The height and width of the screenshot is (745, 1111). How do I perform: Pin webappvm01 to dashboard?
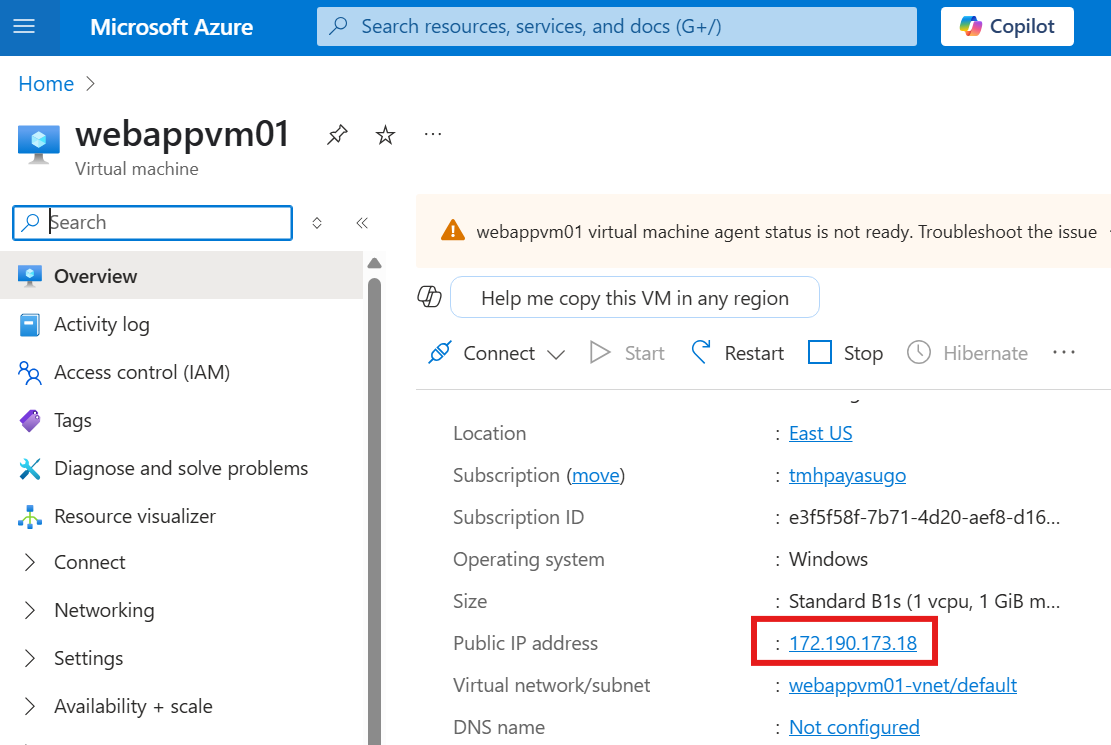[x=337, y=135]
